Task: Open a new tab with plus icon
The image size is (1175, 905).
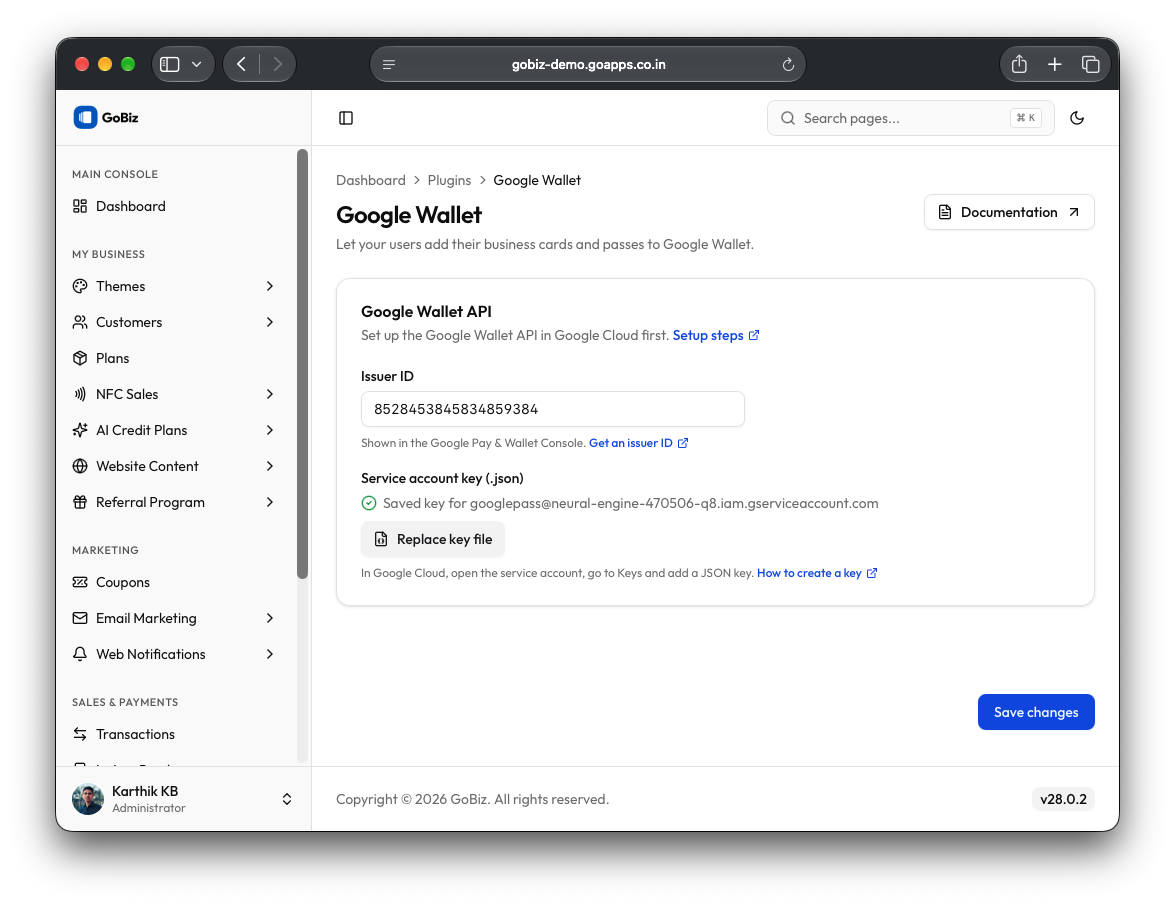Action: pos(1055,64)
